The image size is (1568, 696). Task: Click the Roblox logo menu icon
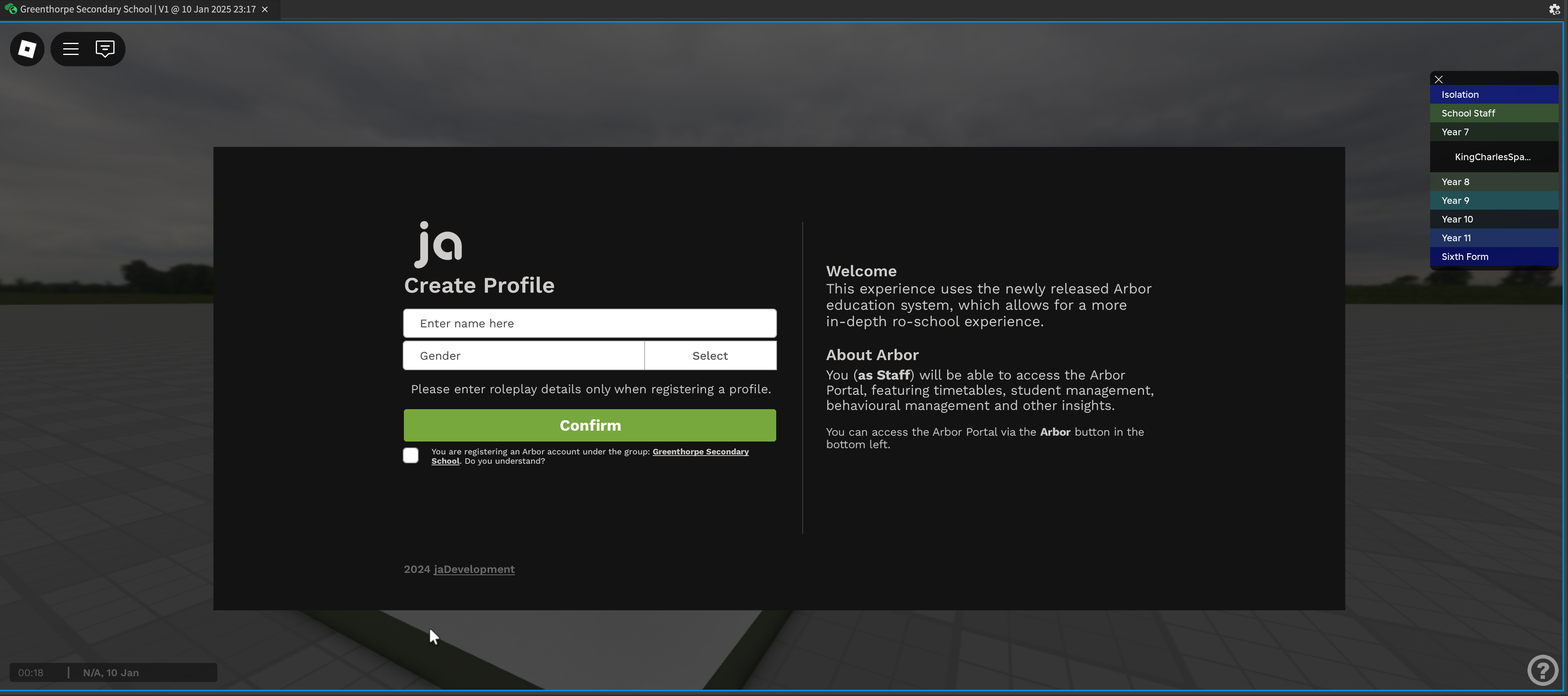pyautogui.click(x=27, y=49)
